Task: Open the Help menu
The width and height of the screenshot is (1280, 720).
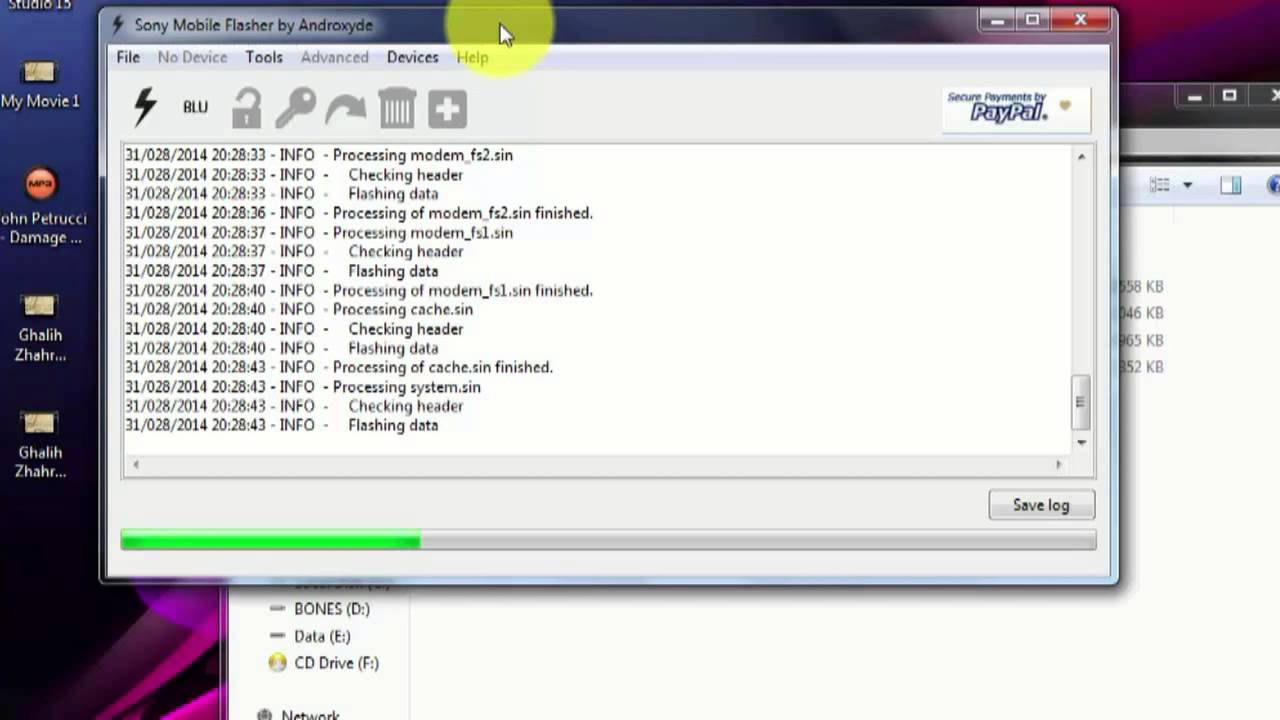Action: coord(472,57)
